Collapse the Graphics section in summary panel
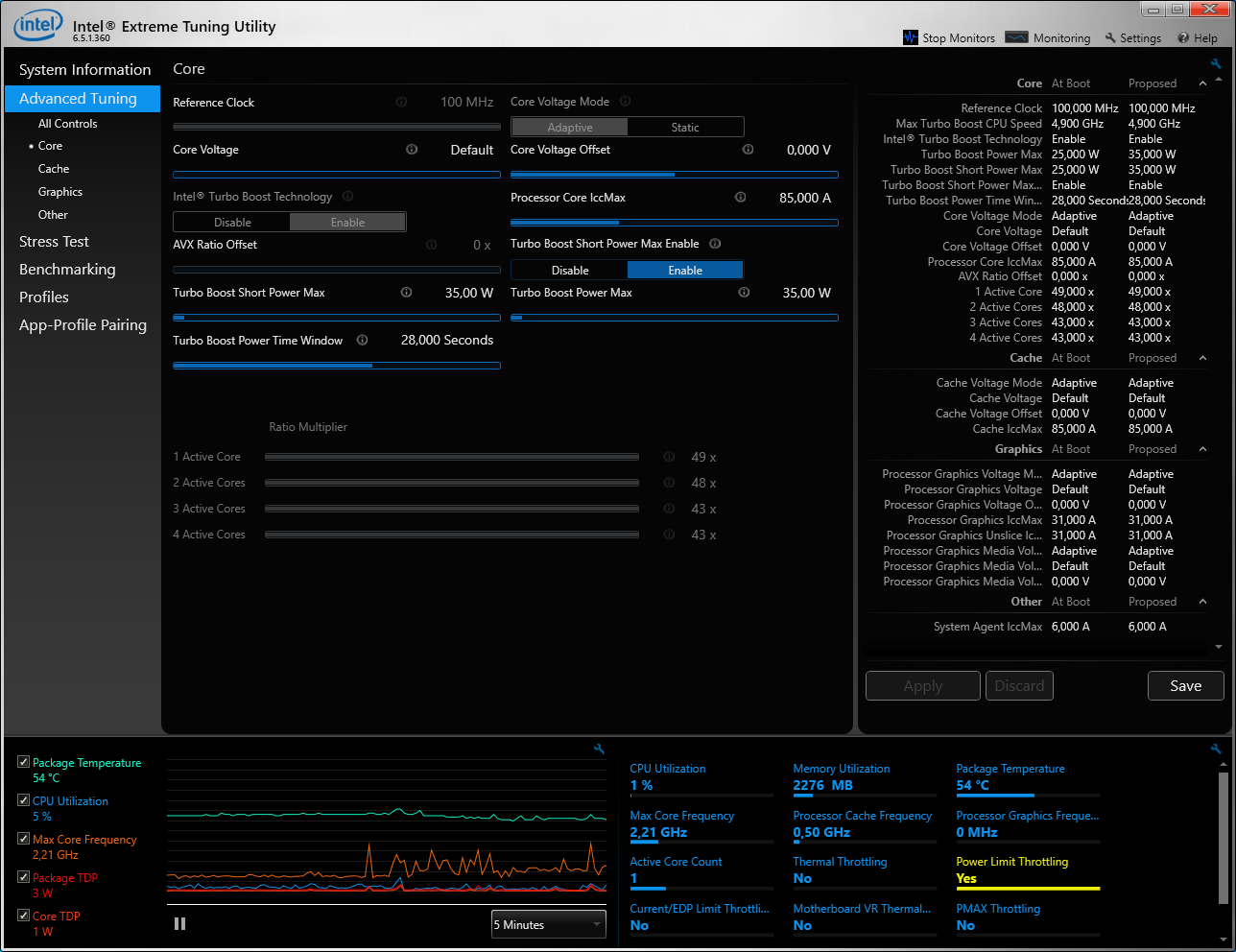The image size is (1236, 952). (1202, 449)
